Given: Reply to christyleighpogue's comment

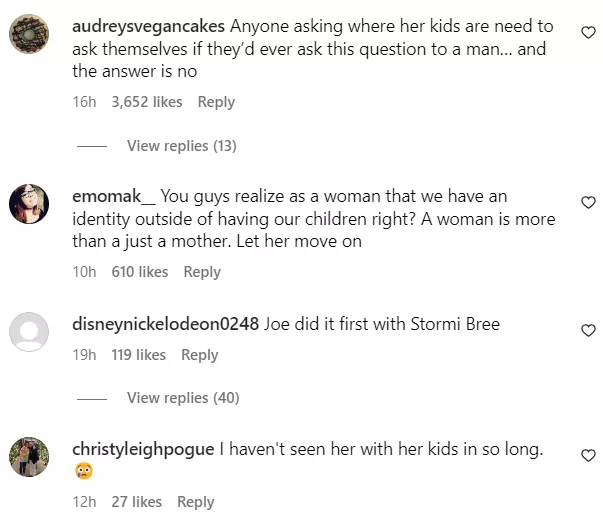Looking at the screenshot, I should [196, 502].
